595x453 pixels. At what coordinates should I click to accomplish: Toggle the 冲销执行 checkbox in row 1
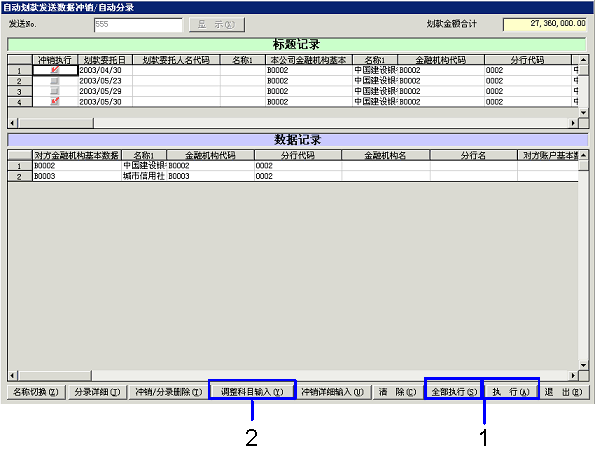pyautogui.click(x=55, y=70)
